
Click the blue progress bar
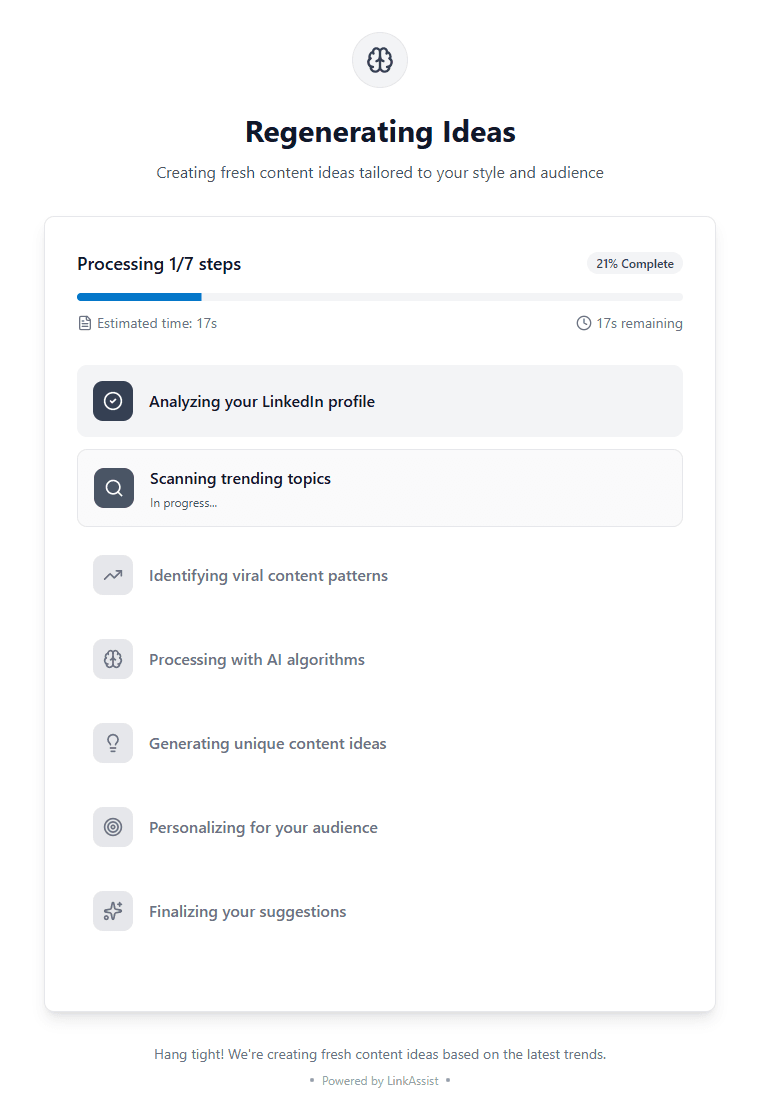140,297
